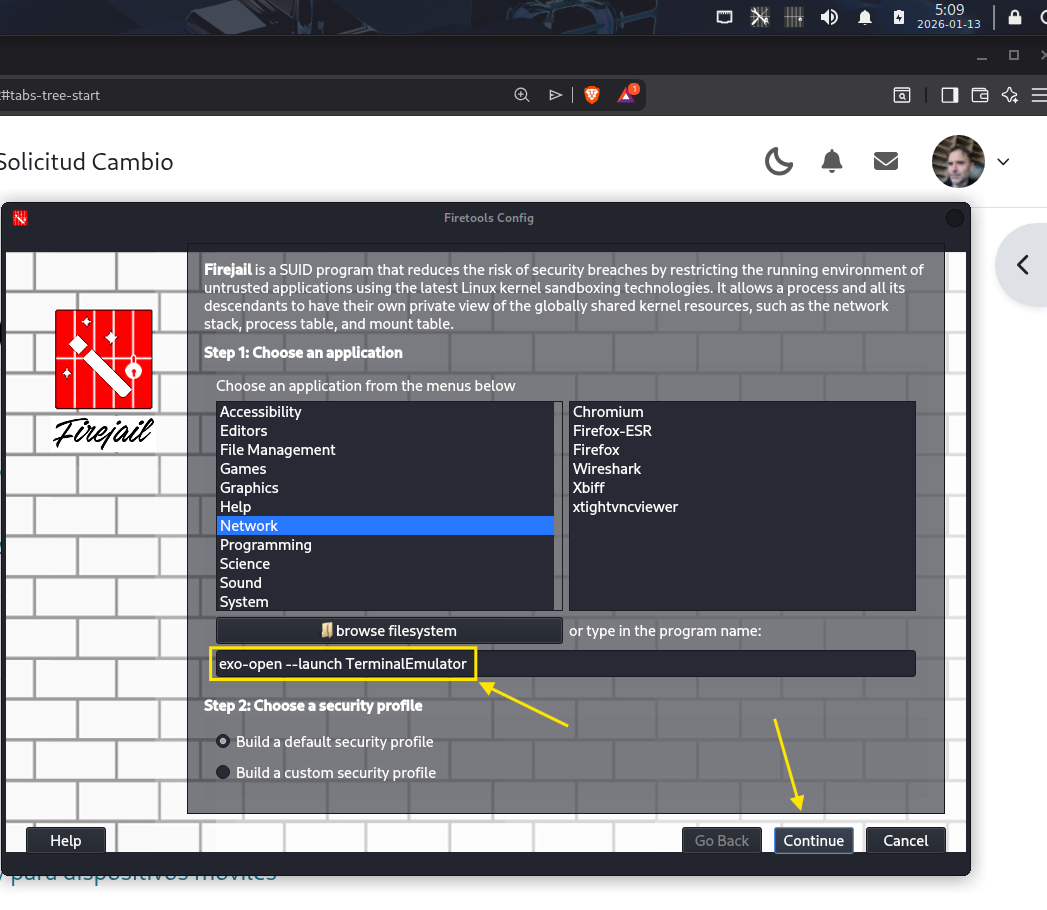Click the grid monitor icon in system tray
1047x910 pixels.
794,17
